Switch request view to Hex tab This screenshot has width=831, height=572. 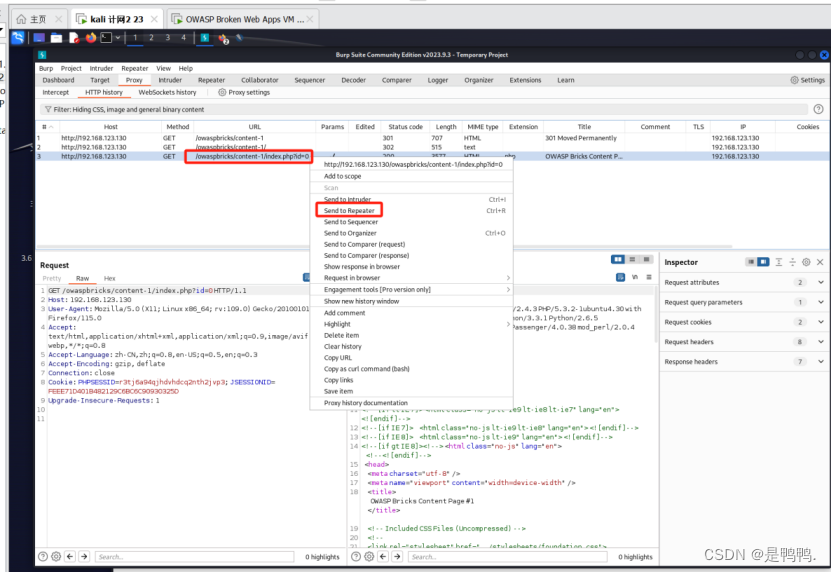[110, 278]
